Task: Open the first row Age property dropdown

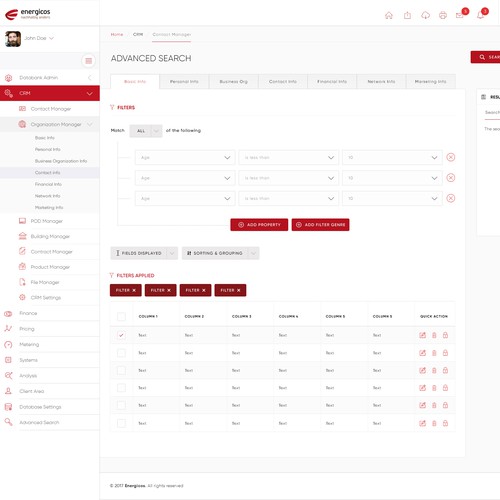Action: [x=185, y=157]
